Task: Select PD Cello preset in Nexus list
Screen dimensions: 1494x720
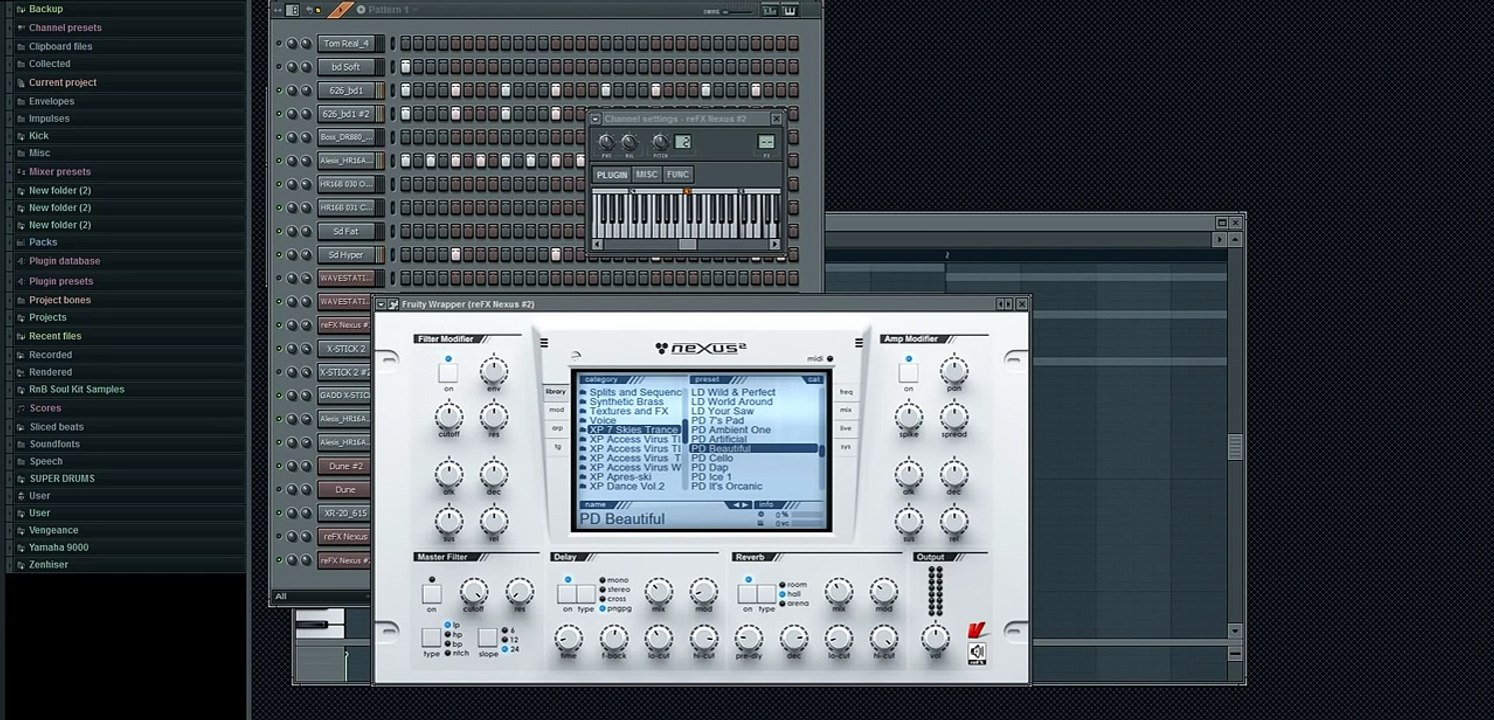Action: 712,458
